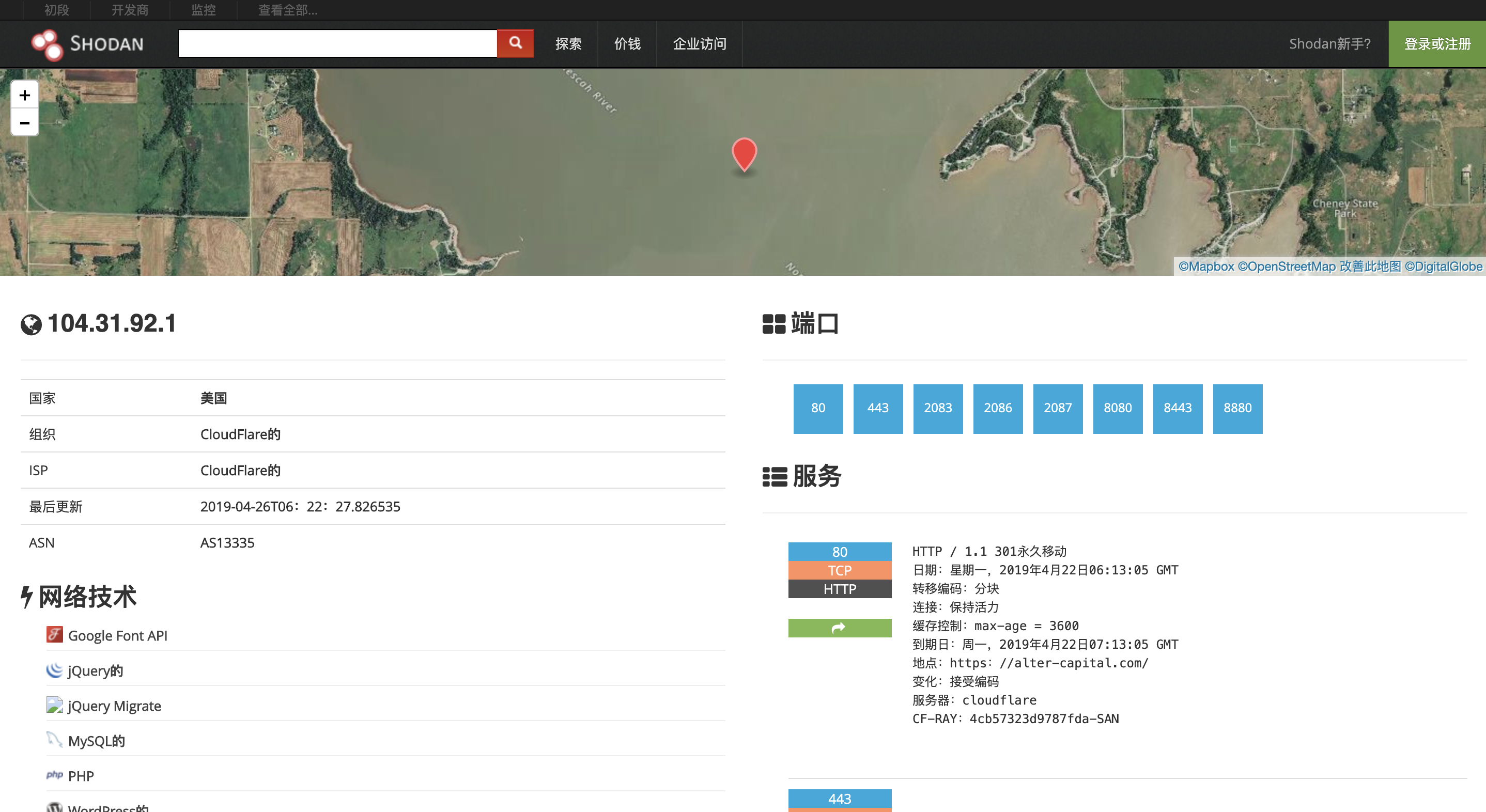1486x812 pixels.
Task: Open the 探索 menu
Action: (x=568, y=44)
